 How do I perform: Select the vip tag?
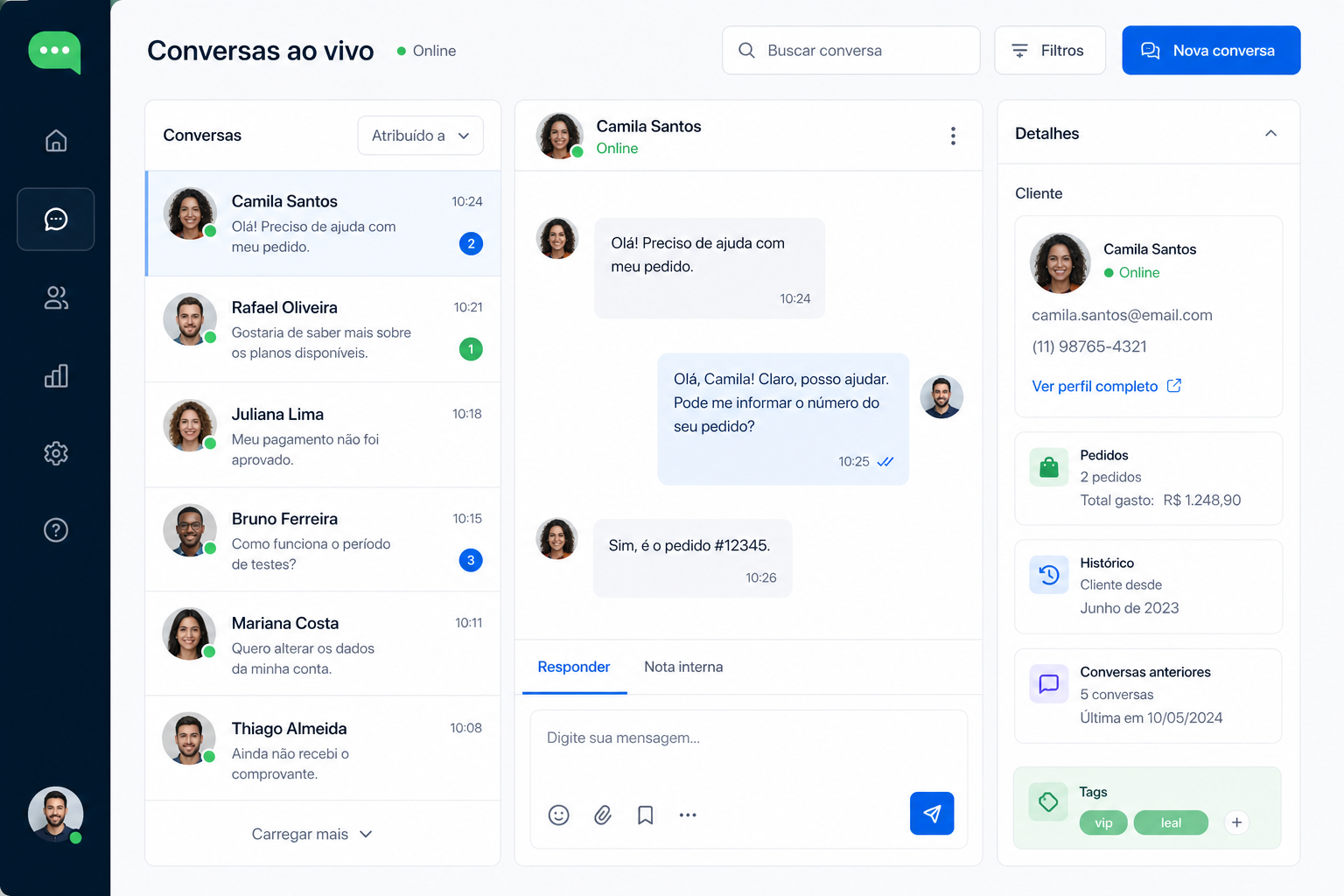coord(1103,822)
